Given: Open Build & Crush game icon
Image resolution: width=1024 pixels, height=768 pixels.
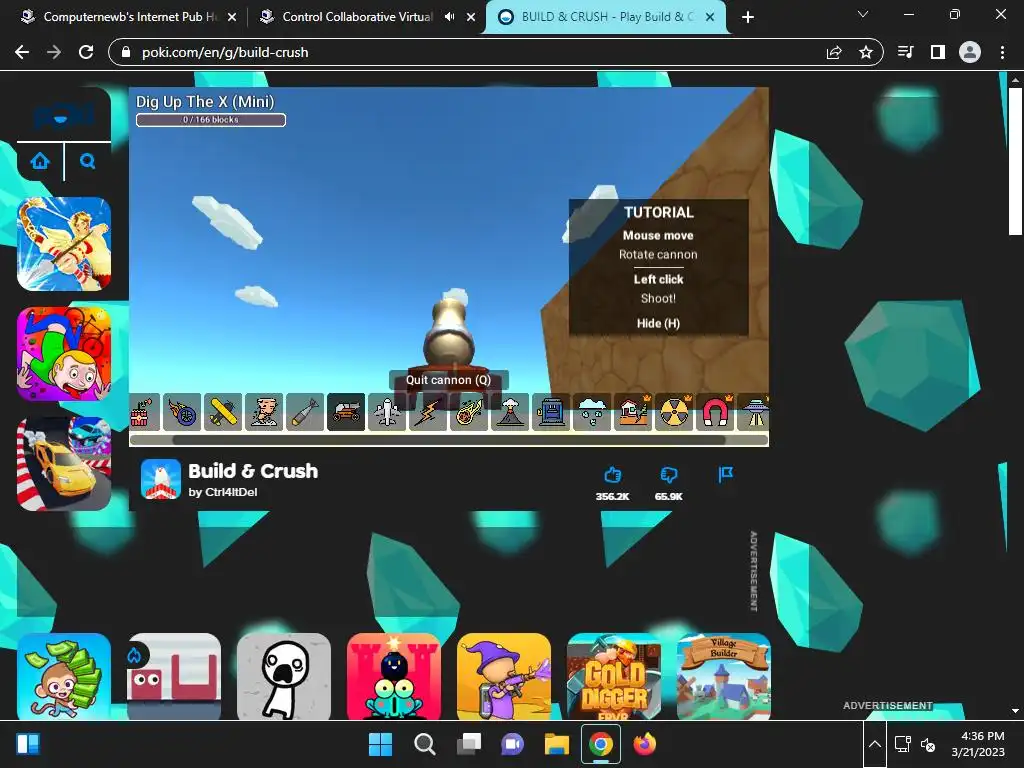Looking at the screenshot, I should [x=161, y=479].
